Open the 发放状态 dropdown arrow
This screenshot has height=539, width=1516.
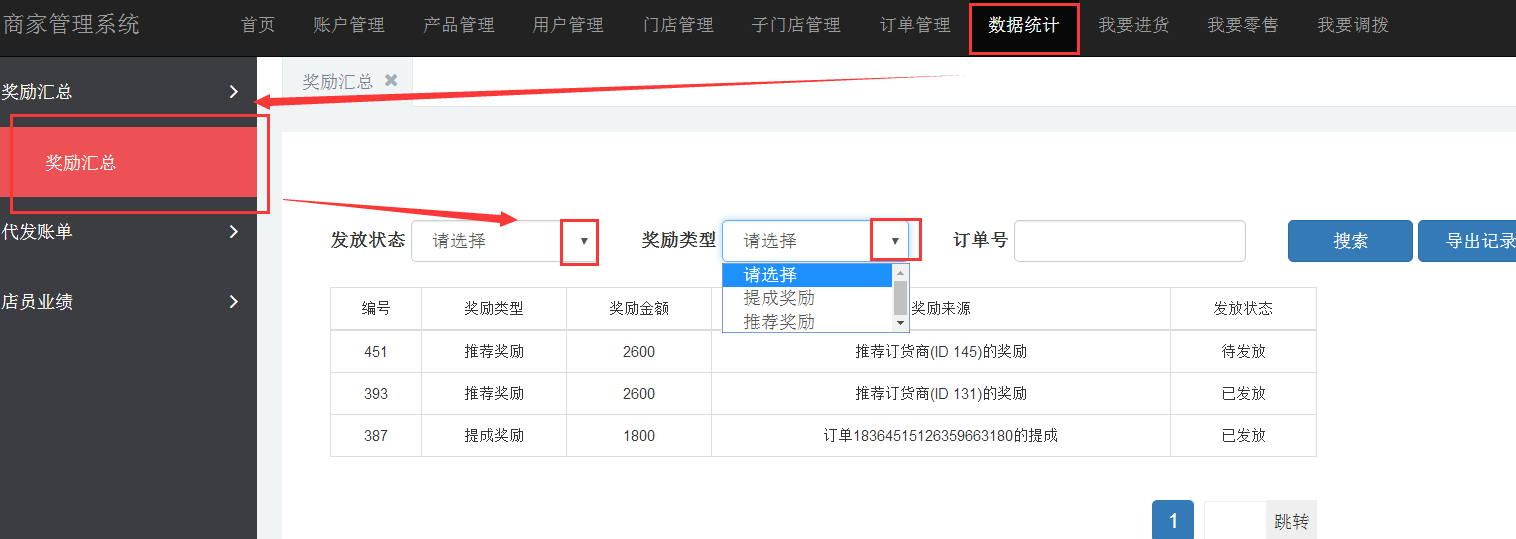(583, 241)
